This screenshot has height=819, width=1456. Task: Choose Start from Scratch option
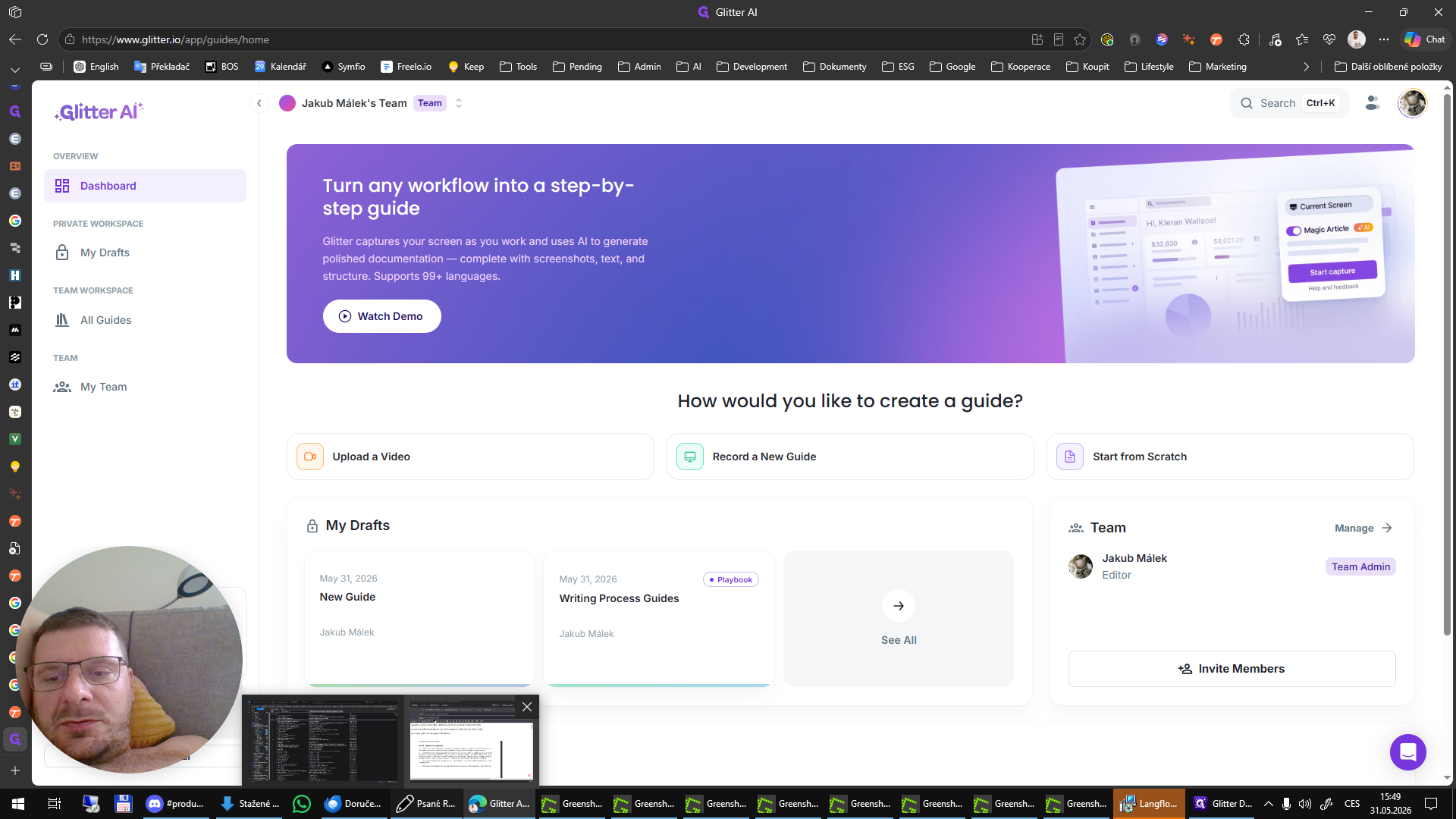(x=1230, y=457)
